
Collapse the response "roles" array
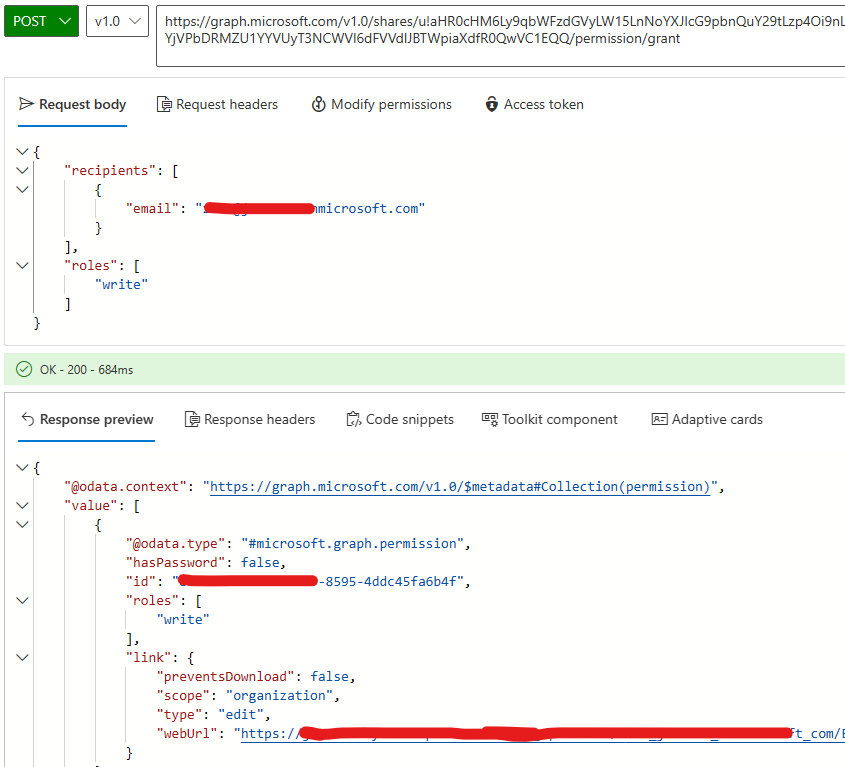pyautogui.click(x=22, y=600)
